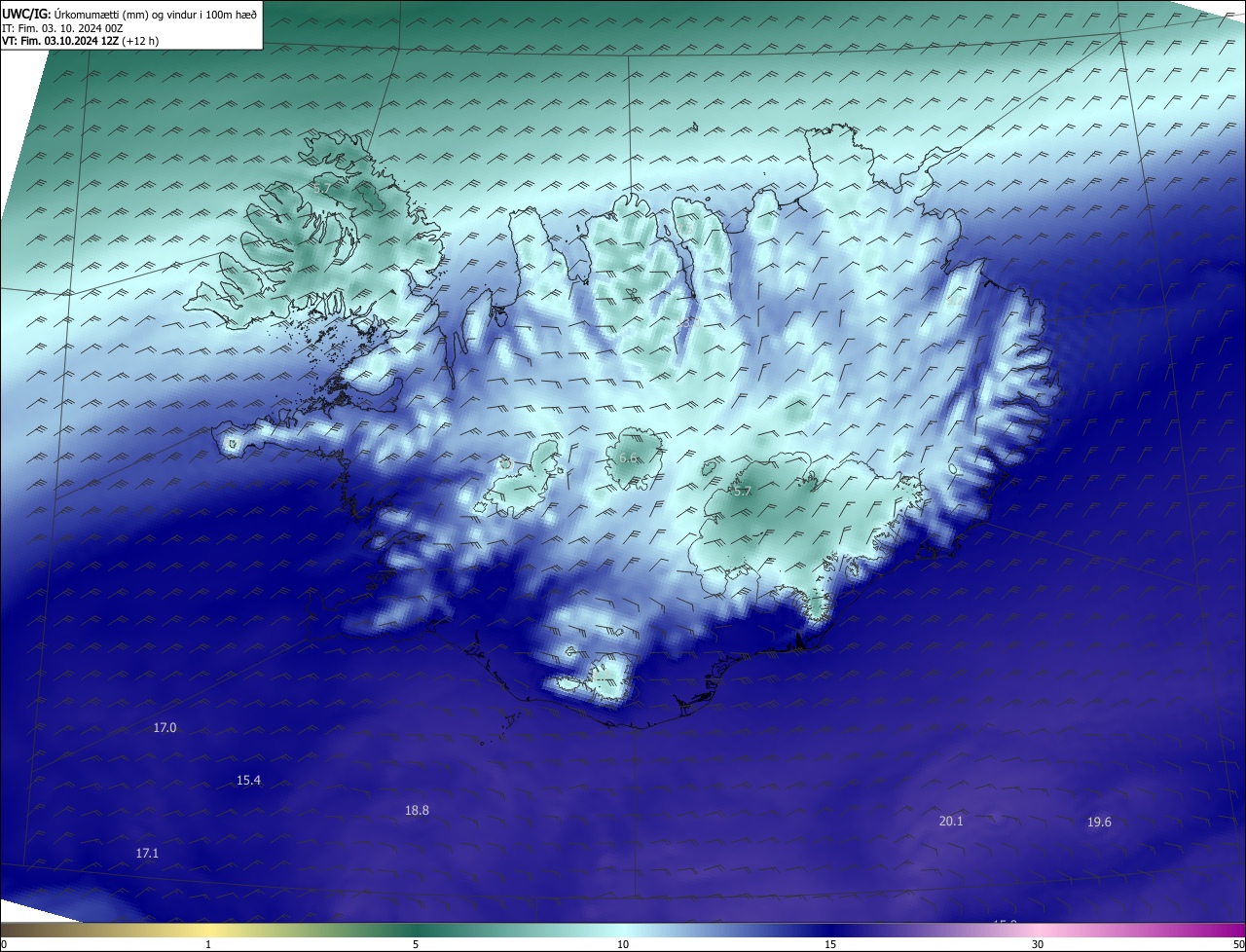This screenshot has width=1246, height=952.
Task: Select the 18.8 value over the ocean
Action: click(x=417, y=811)
